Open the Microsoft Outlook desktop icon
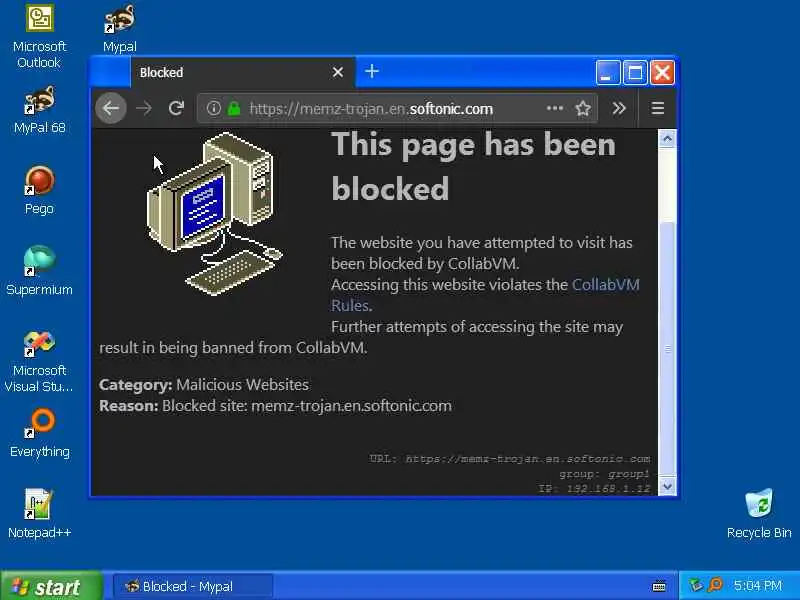Screen dimensions: 800x600 click(39, 37)
